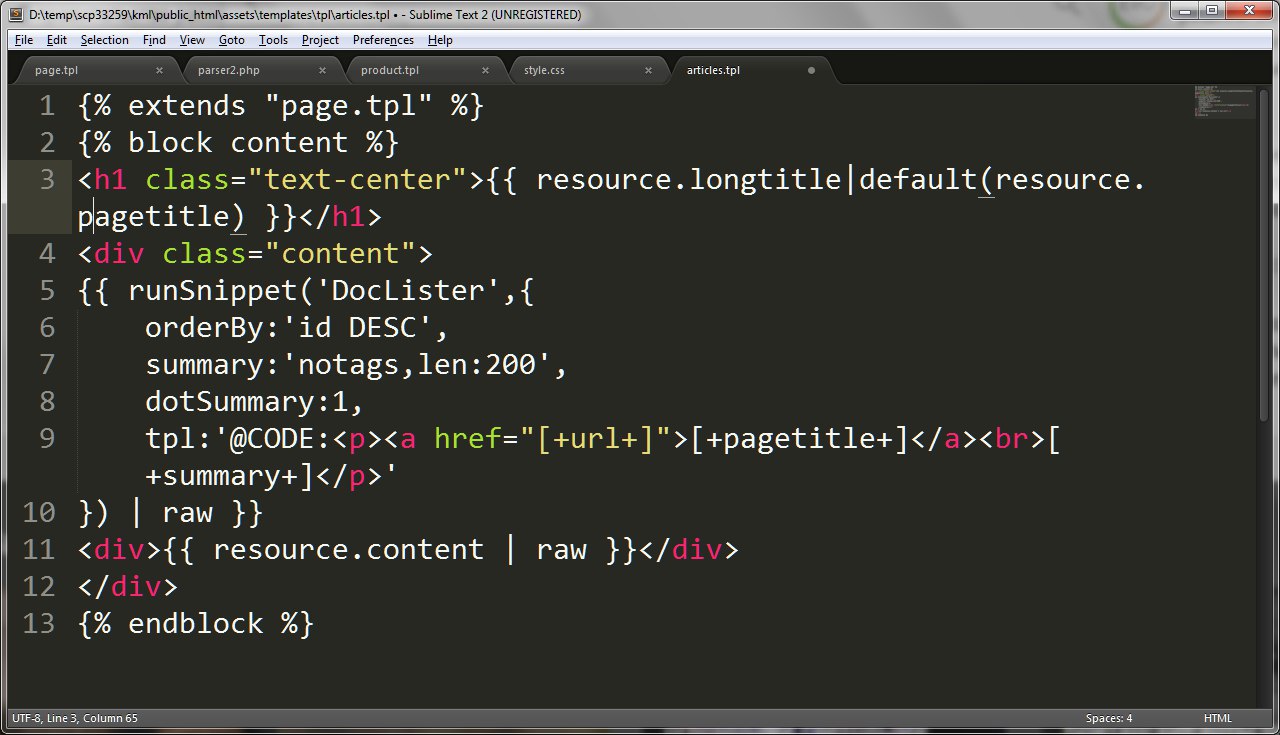Screen dimensions: 1280x735
Task: Open the Find menu
Action: [x=154, y=40]
